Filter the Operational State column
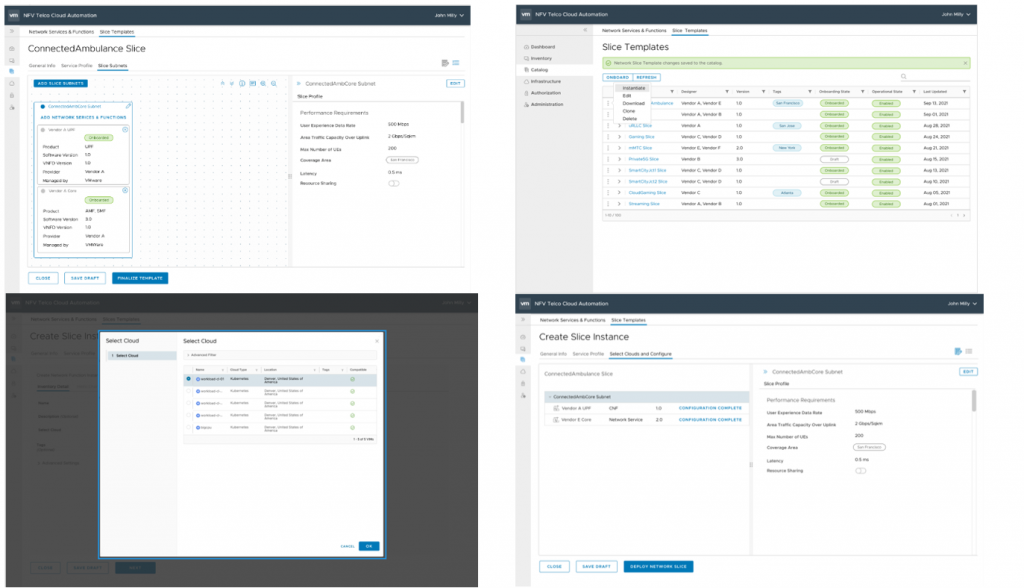The height and width of the screenshot is (588, 1024). pyautogui.click(x=914, y=91)
